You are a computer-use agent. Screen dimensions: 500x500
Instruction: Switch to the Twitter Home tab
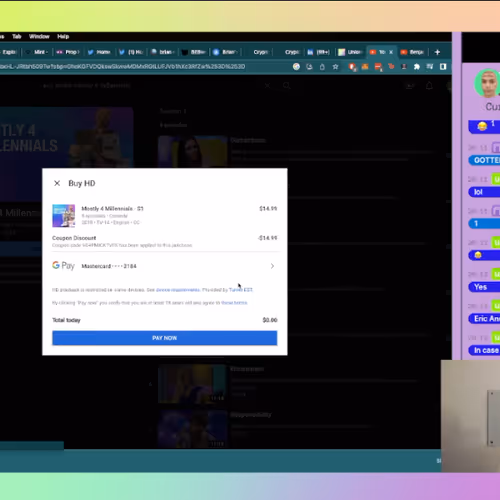click(99, 52)
